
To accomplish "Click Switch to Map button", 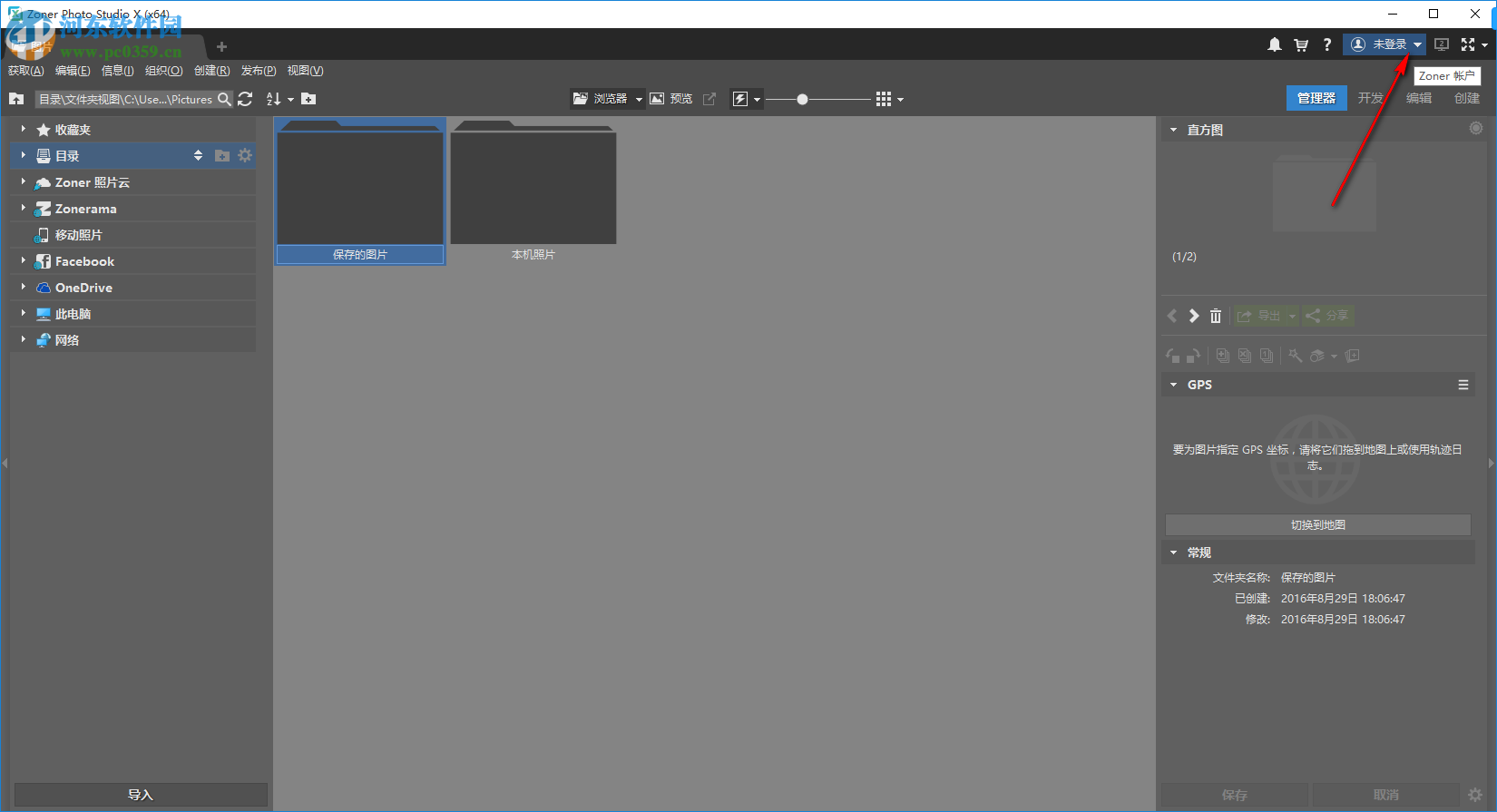I will point(1317,525).
